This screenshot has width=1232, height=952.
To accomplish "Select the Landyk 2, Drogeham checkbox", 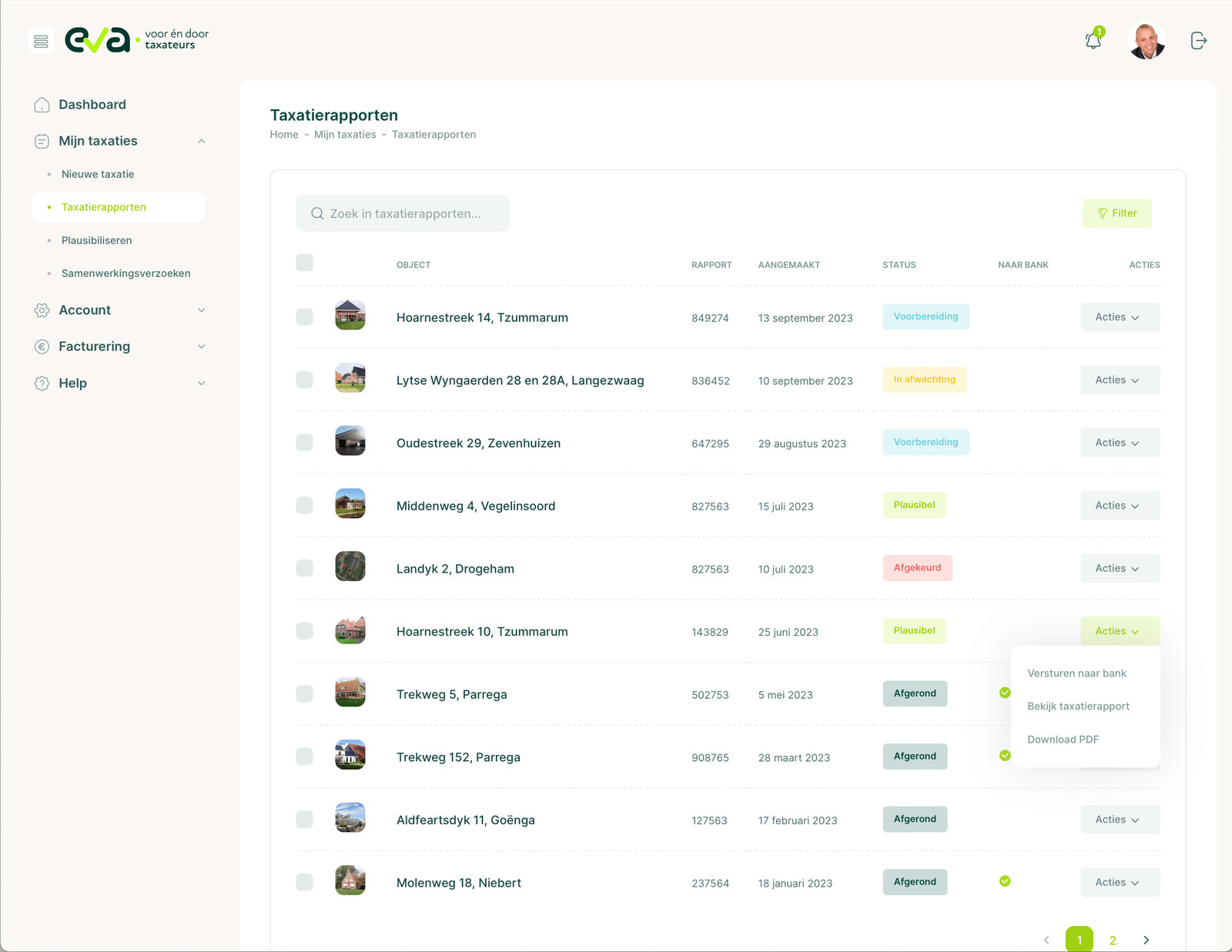I will pos(305,568).
